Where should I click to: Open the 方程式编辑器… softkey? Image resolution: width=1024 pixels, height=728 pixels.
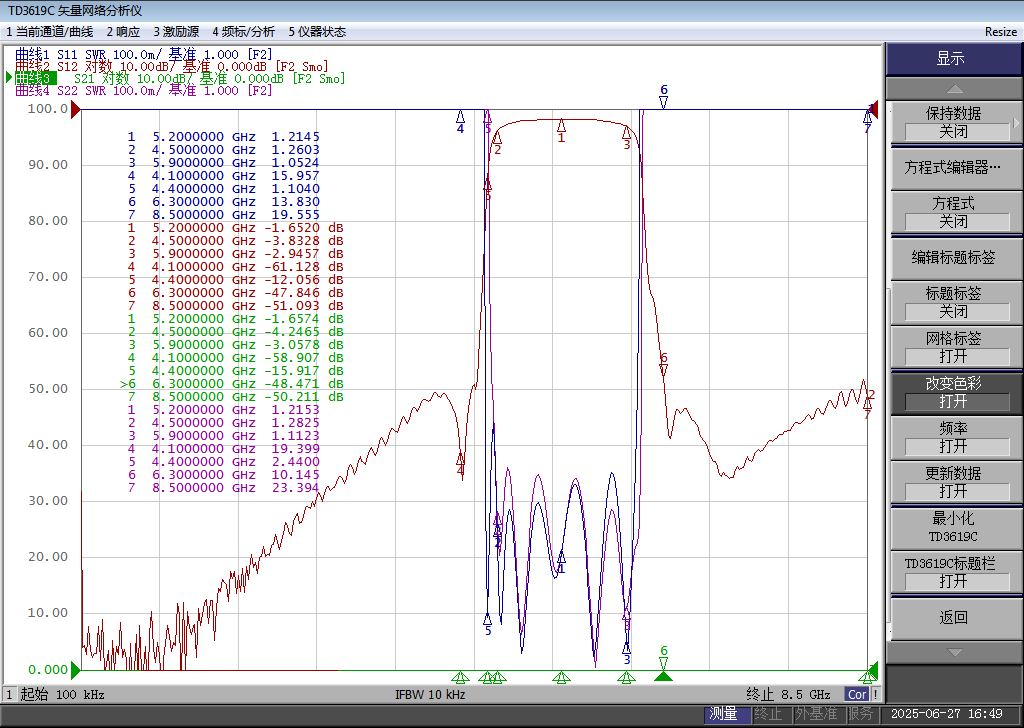953,167
